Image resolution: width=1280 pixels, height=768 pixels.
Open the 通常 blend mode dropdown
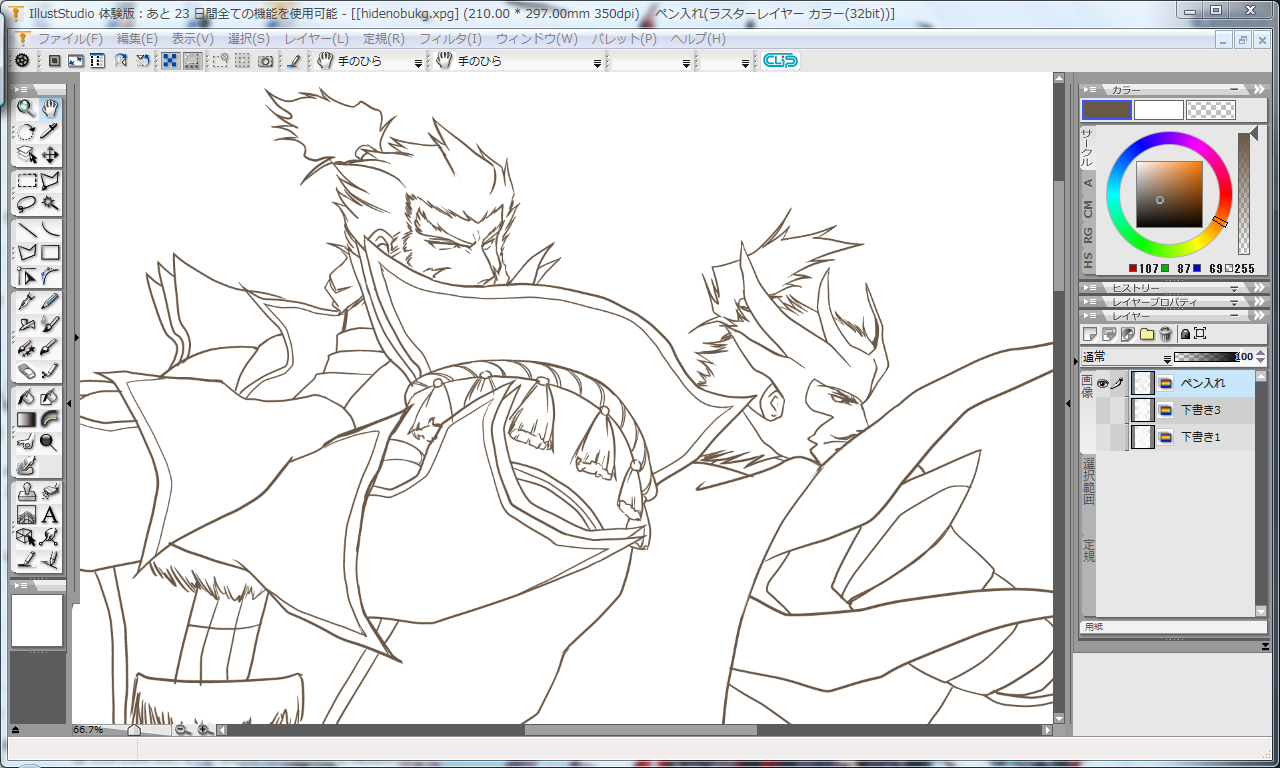point(1127,357)
